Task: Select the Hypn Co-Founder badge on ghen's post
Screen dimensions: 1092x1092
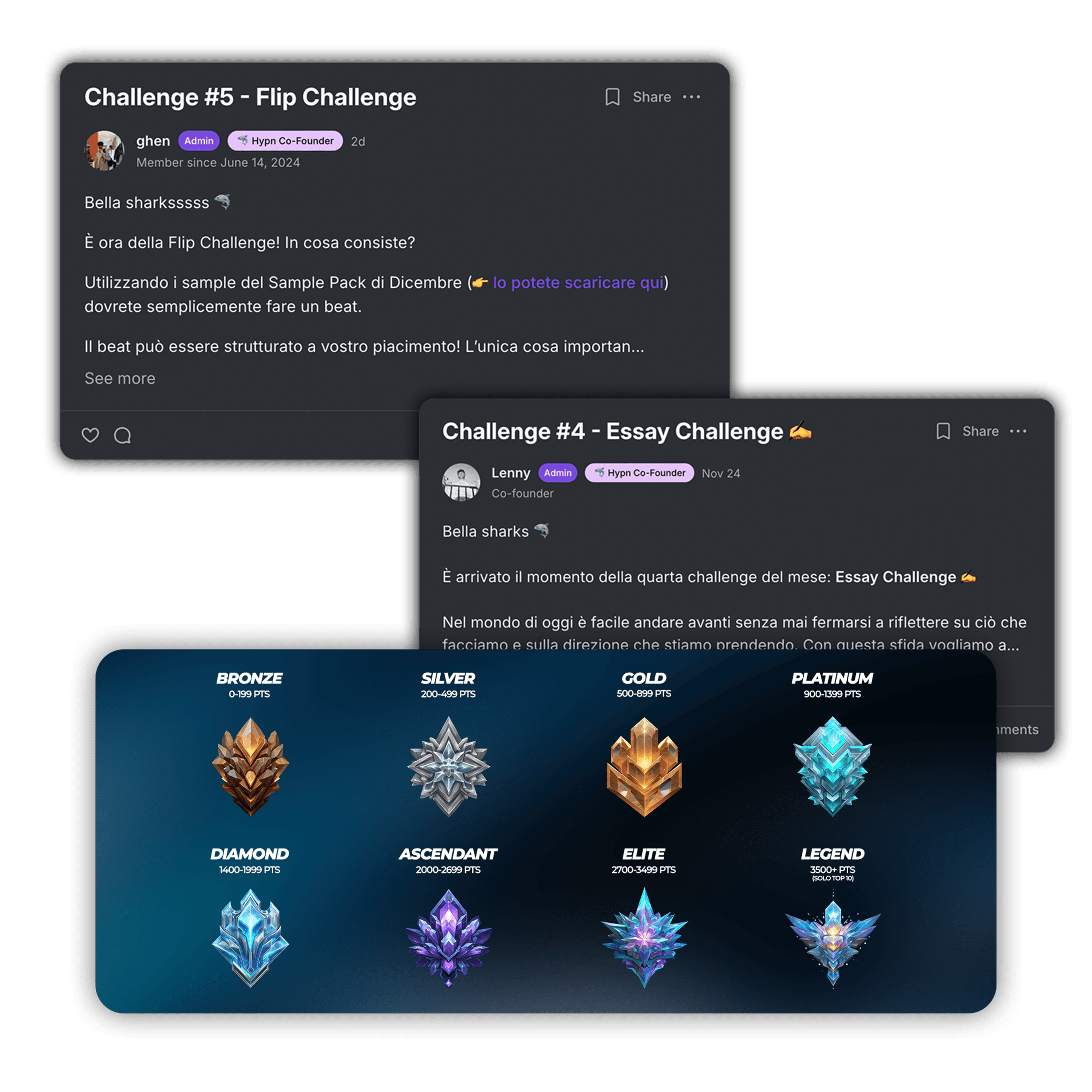Action: [x=285, y=141]
